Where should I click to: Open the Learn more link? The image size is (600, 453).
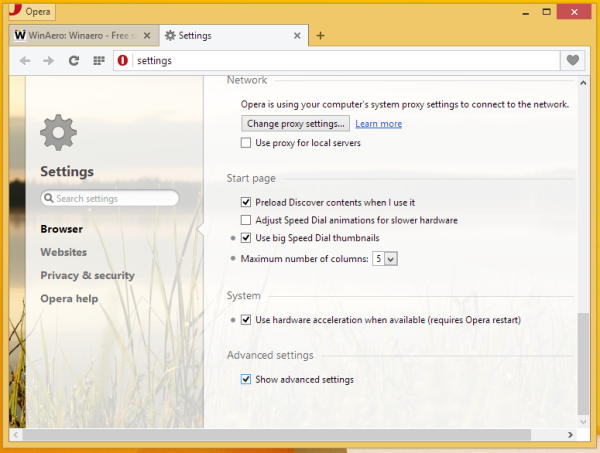[378, 124]
